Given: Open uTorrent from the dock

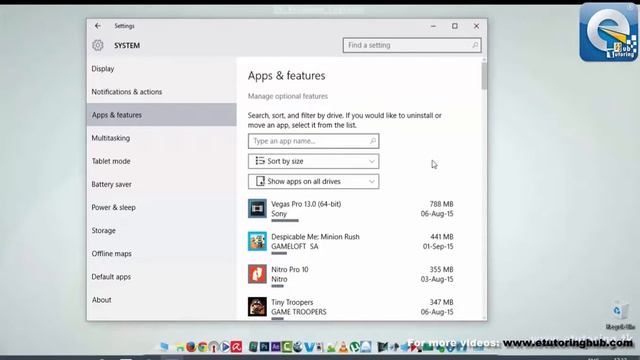Looking at the screenshot, I should 354,347.
